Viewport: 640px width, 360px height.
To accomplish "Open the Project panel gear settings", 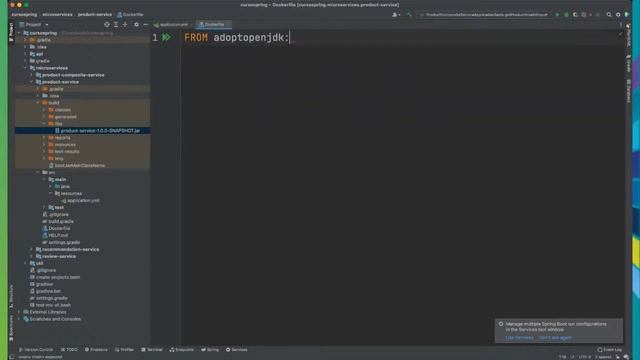I will (x=136, y=24).
